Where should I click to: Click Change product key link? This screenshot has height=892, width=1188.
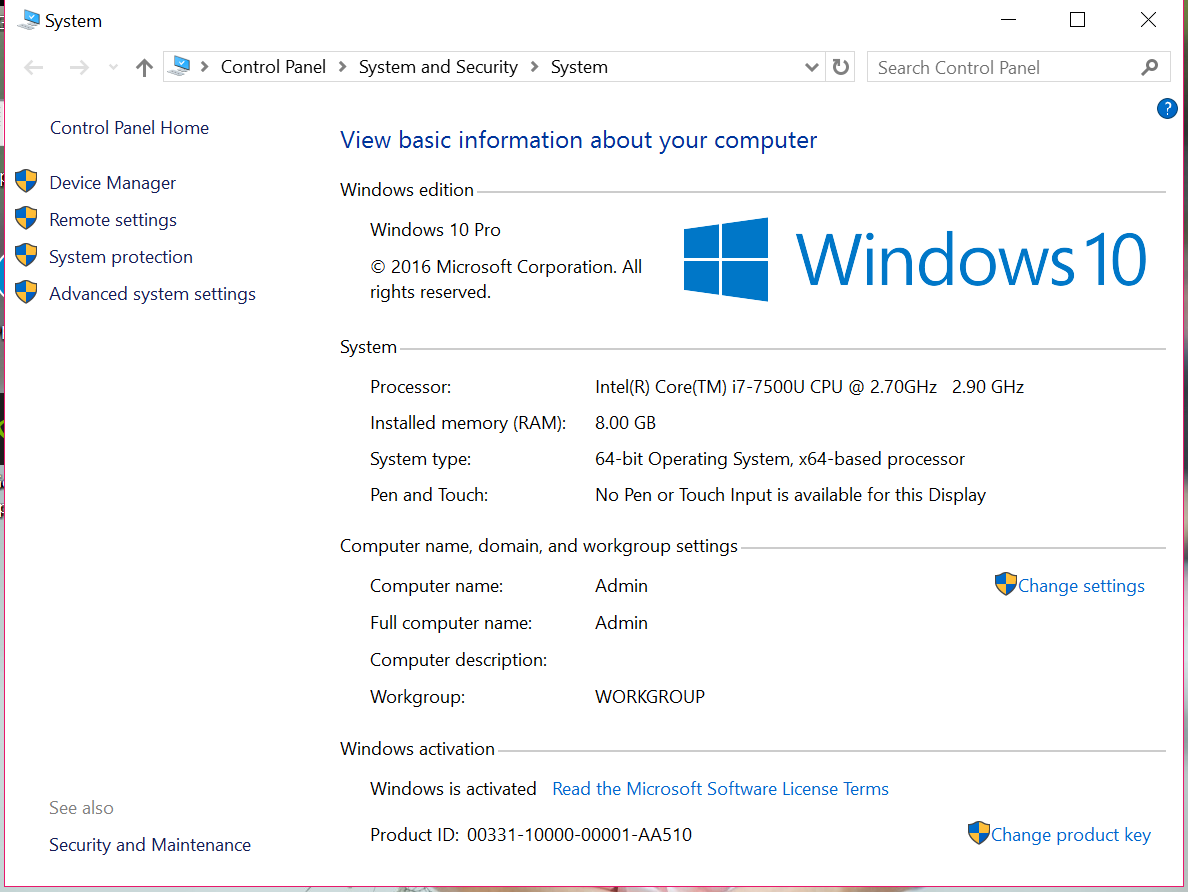point(1071,834)
